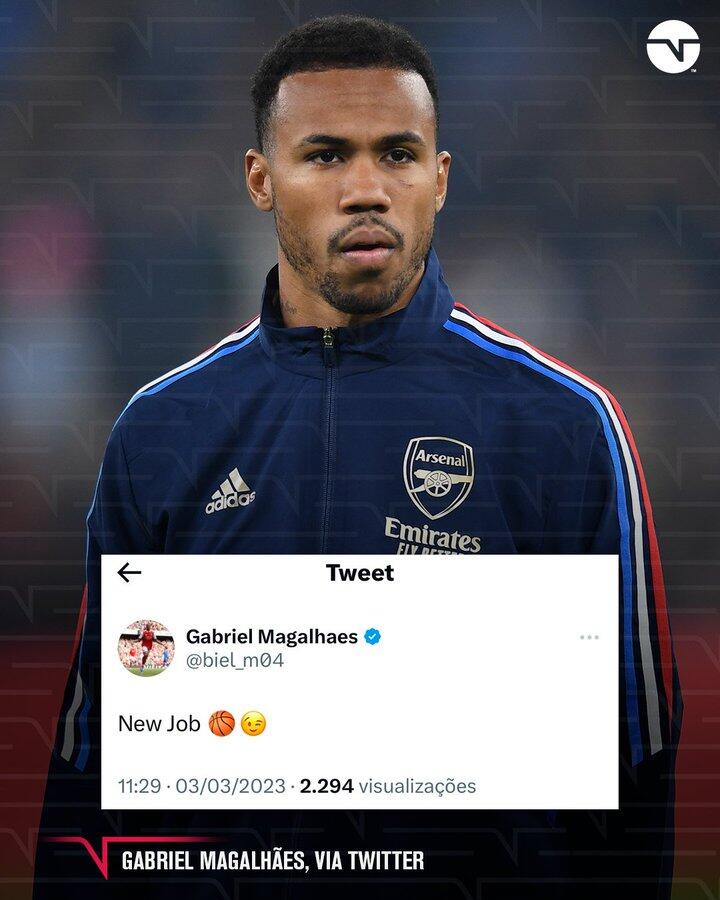Click the @biel_m04 handle

[235, 661]
